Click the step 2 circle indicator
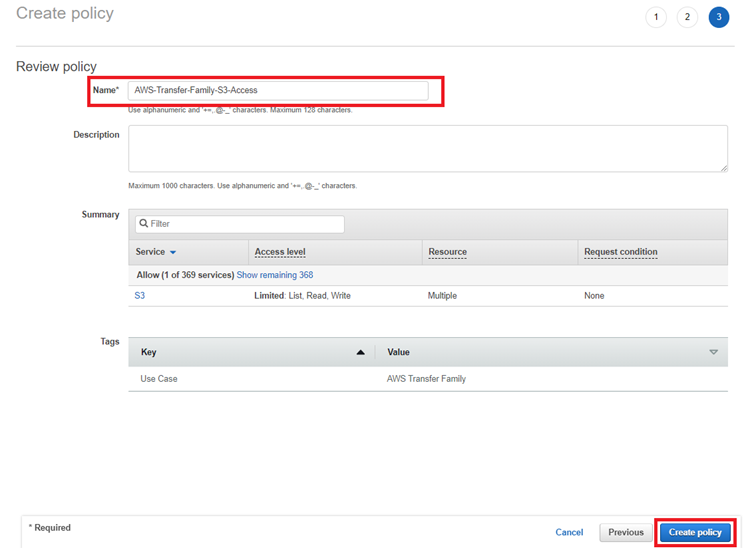This screenshot has height=548, width=756. [x=687, y=17]
